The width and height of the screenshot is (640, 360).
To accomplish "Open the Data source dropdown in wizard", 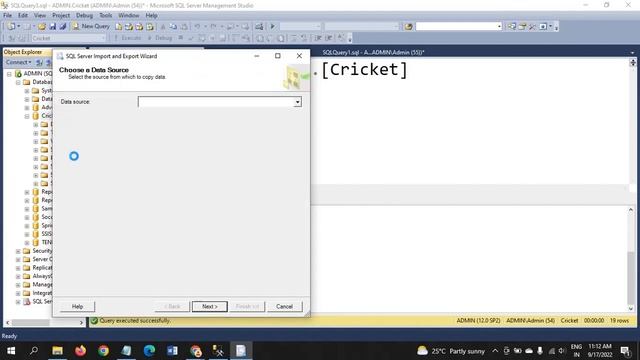I will [298, 102].
